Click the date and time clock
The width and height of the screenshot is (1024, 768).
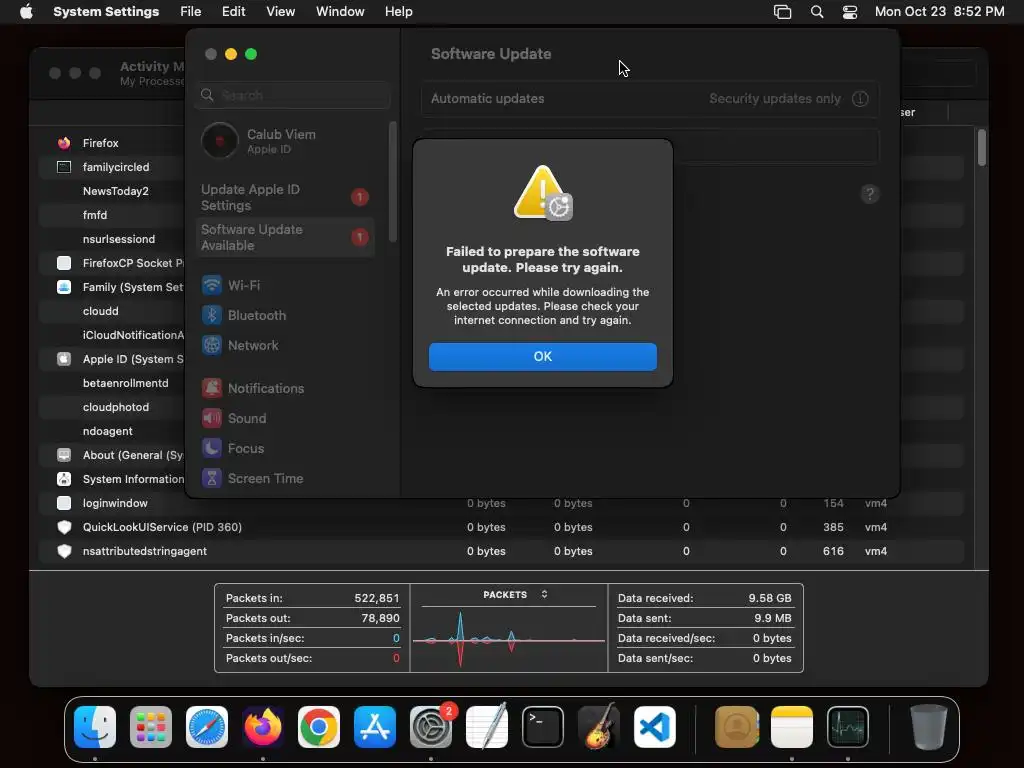(939, 12)
